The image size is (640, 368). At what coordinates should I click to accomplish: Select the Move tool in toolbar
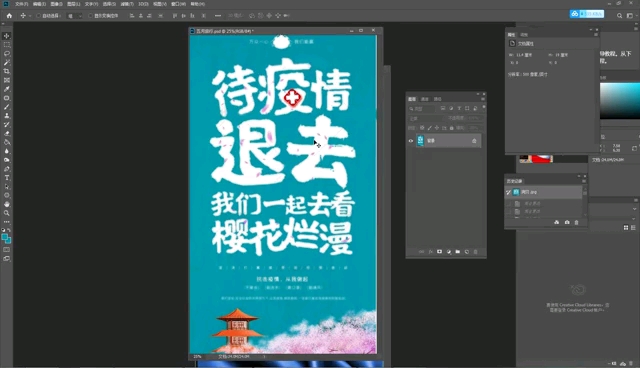(x=7, y=36)
